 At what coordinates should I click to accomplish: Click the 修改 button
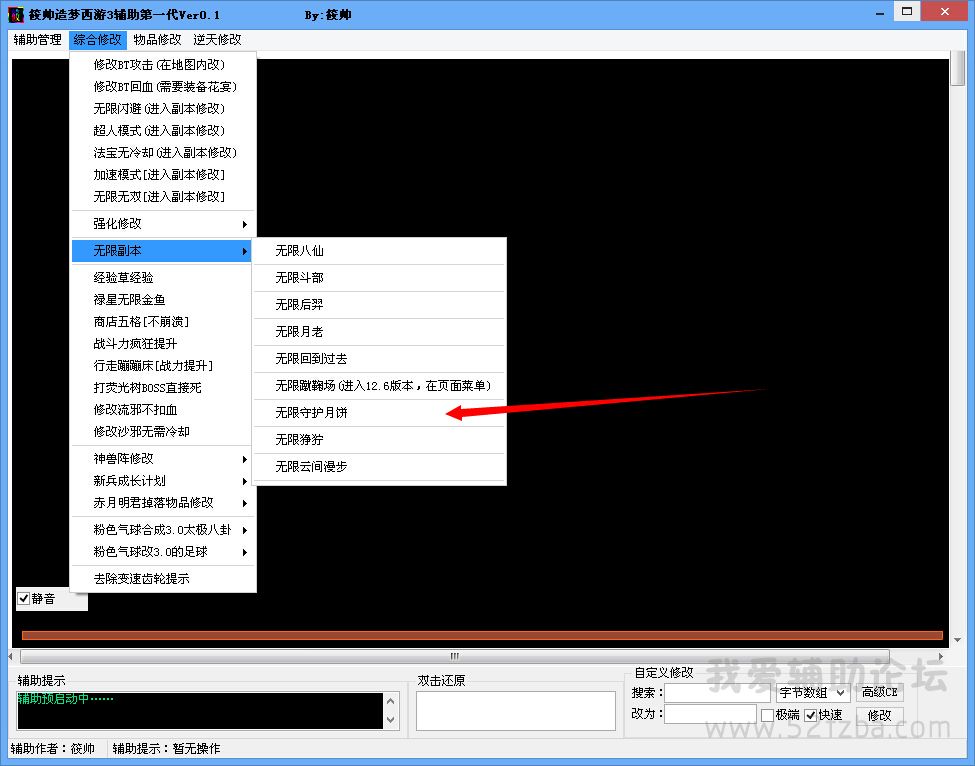[879, 716]
